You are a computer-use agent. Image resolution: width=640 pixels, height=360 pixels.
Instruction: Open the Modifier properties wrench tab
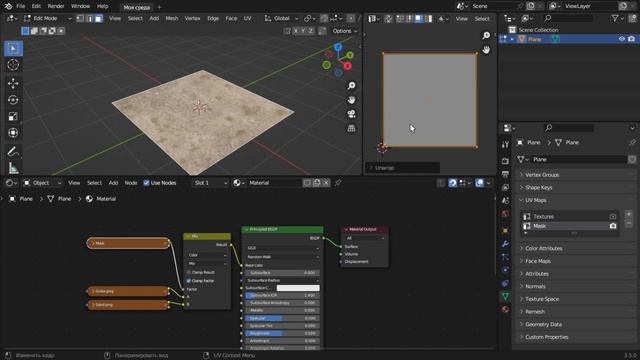pos(505,244)
